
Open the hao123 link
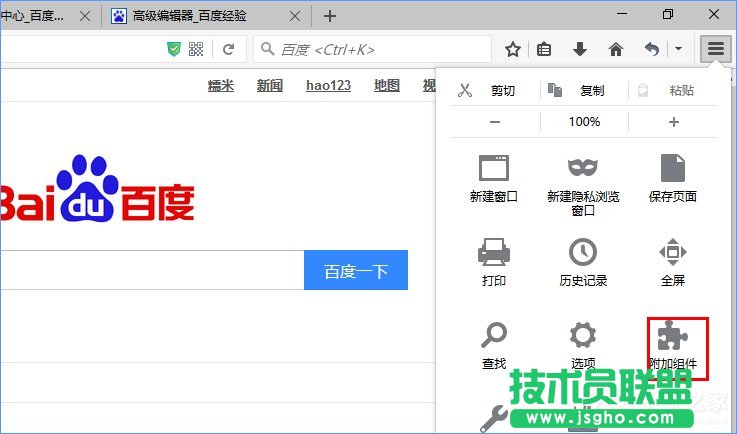[x=328, y=86]
